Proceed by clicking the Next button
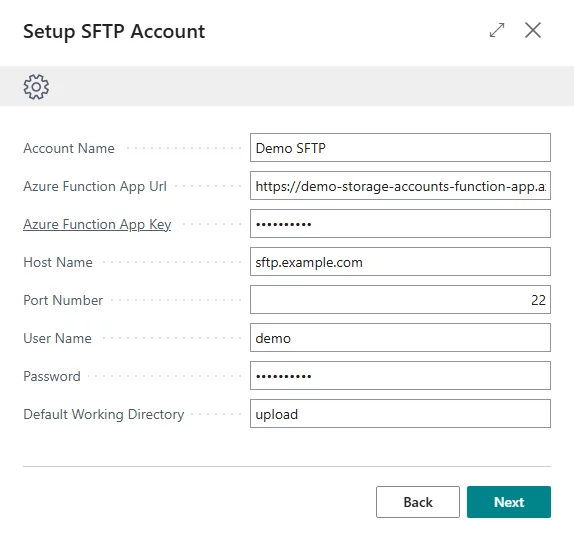Viewport: 574px width, 541px height. tap(509, 502)
